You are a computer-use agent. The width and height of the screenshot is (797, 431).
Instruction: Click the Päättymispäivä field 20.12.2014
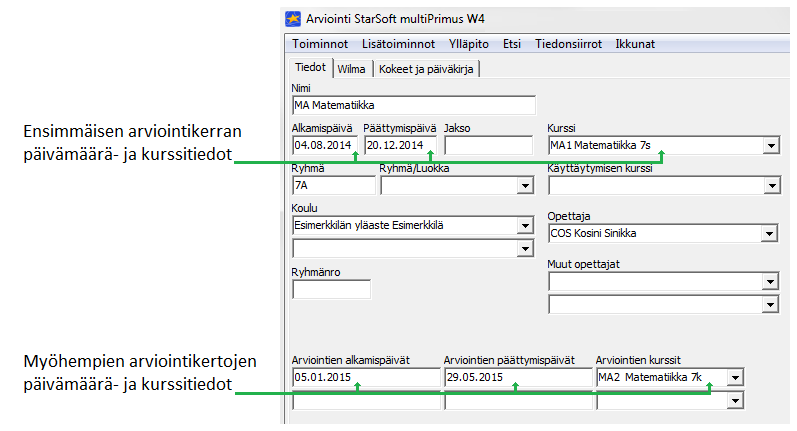[400, 145]
